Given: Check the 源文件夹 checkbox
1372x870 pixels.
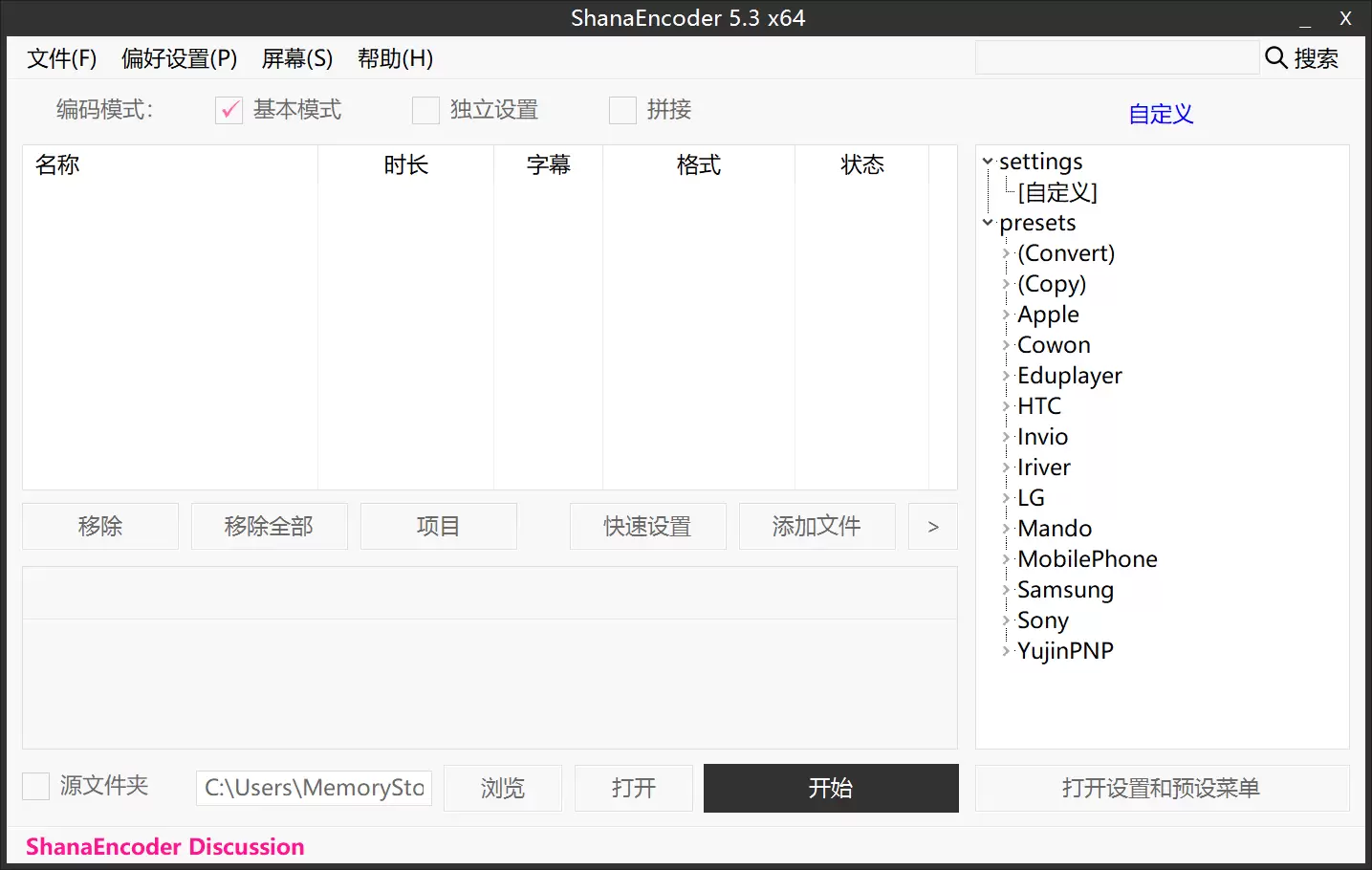Looking at the screenshot, I should coord(35,786).
